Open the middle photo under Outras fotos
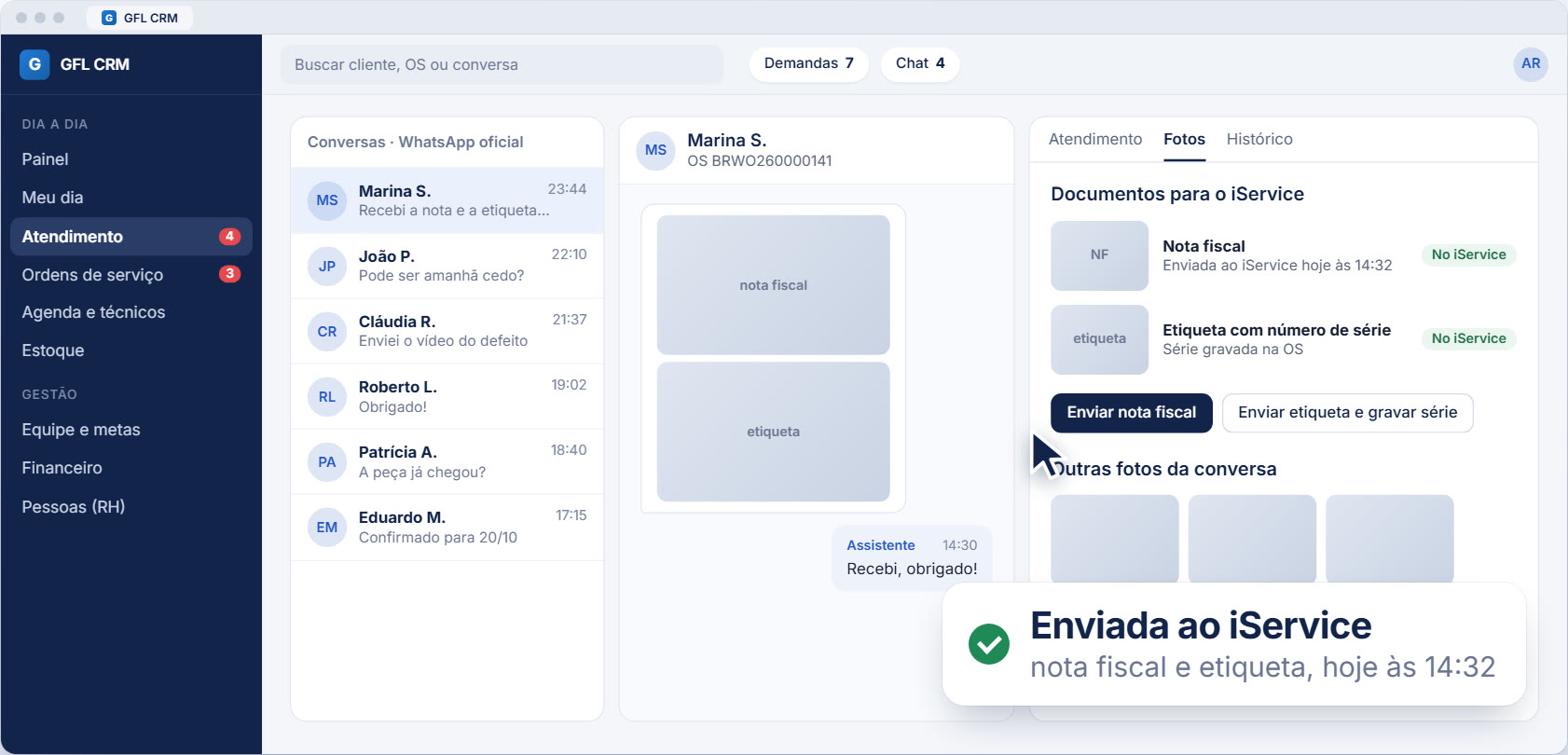The height and width of the screenshot is (755, 1568). click(x=1252, y=539)
